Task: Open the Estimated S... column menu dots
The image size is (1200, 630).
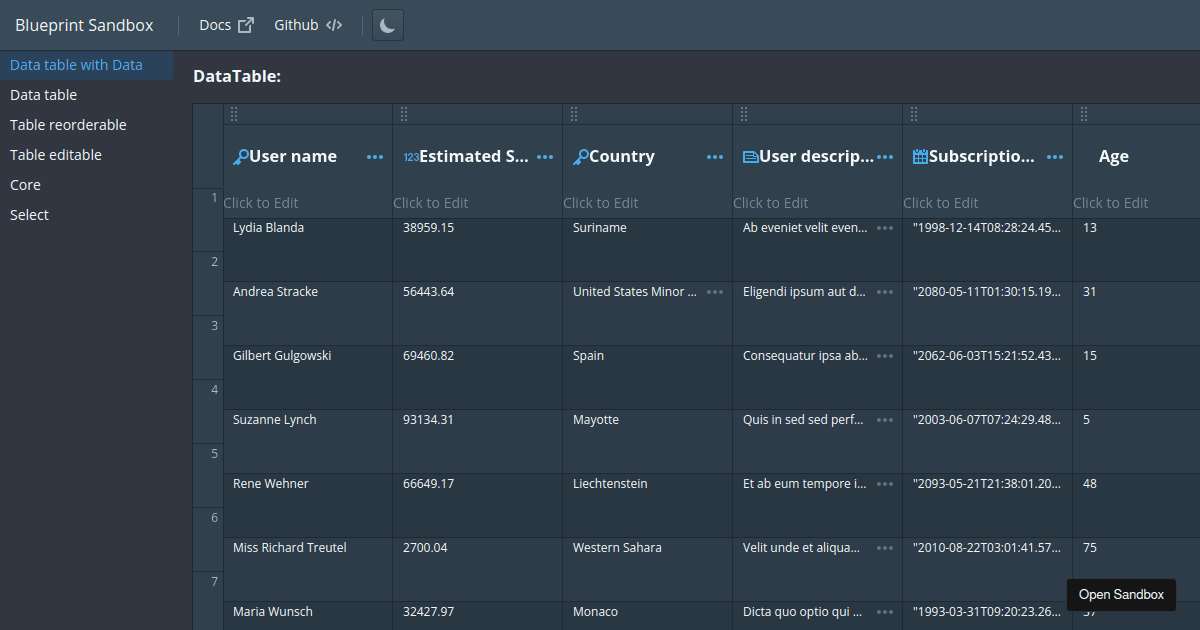Action: [x=545, y=157]
